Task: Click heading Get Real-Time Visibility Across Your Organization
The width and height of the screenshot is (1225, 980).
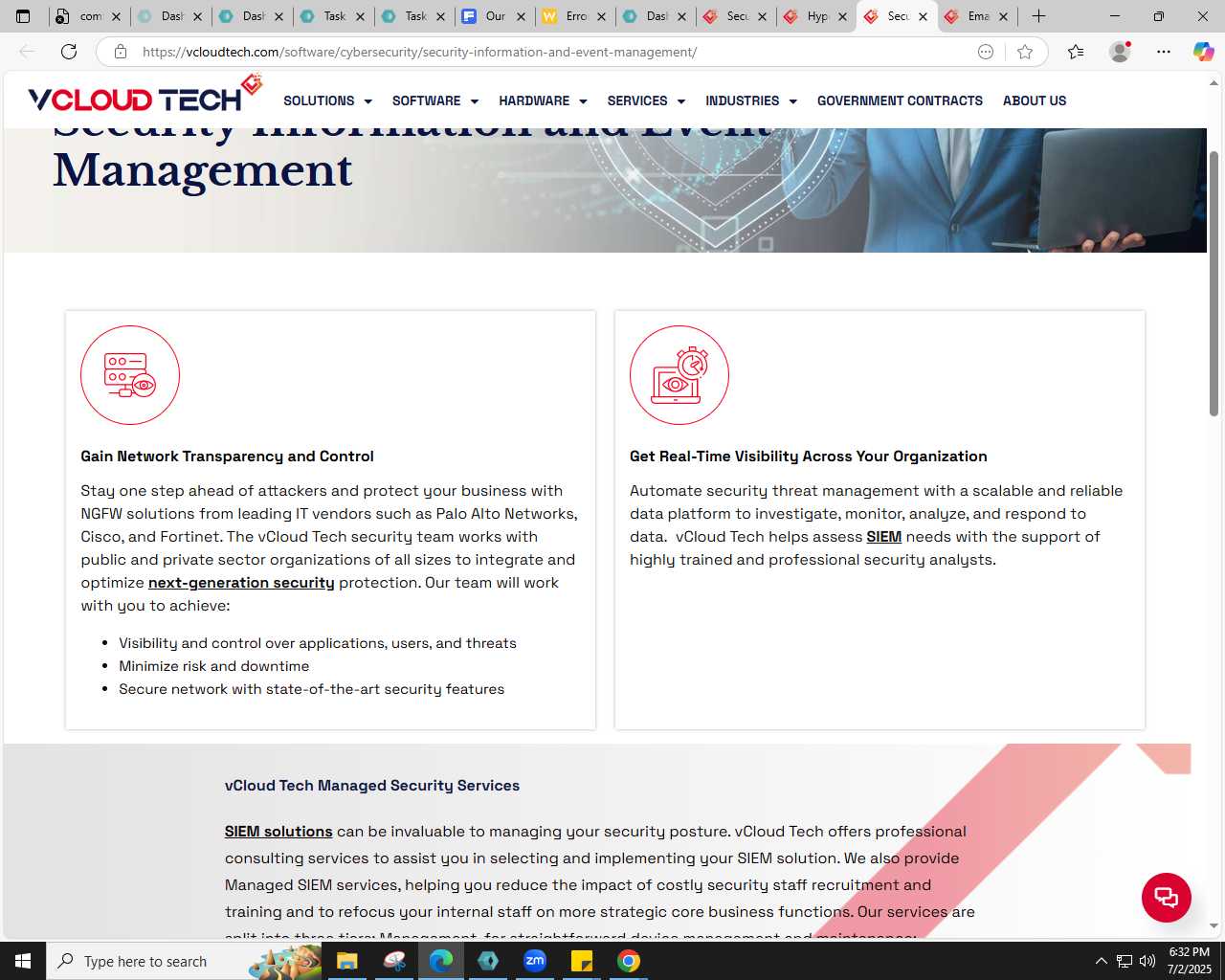Action: pyautogui.click(x=809, y=457)
